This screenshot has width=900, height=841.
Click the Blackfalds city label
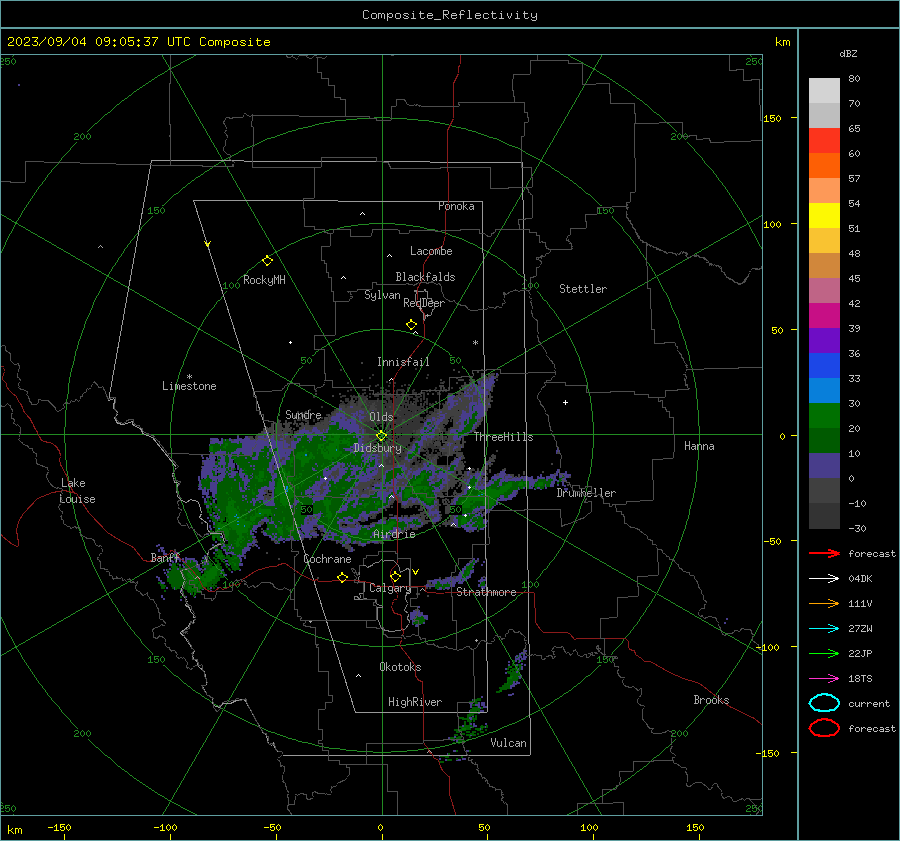point(425,277)
